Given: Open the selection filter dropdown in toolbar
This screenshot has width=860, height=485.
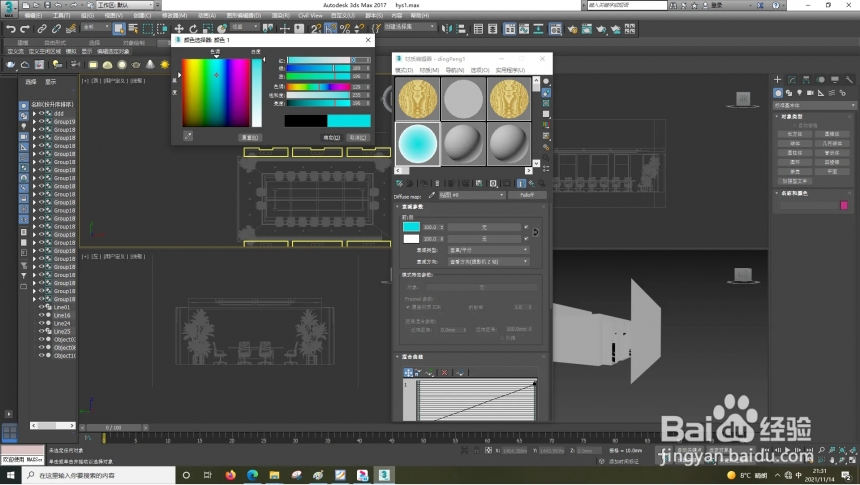Looking at the screenshot, I should (95, 27).
